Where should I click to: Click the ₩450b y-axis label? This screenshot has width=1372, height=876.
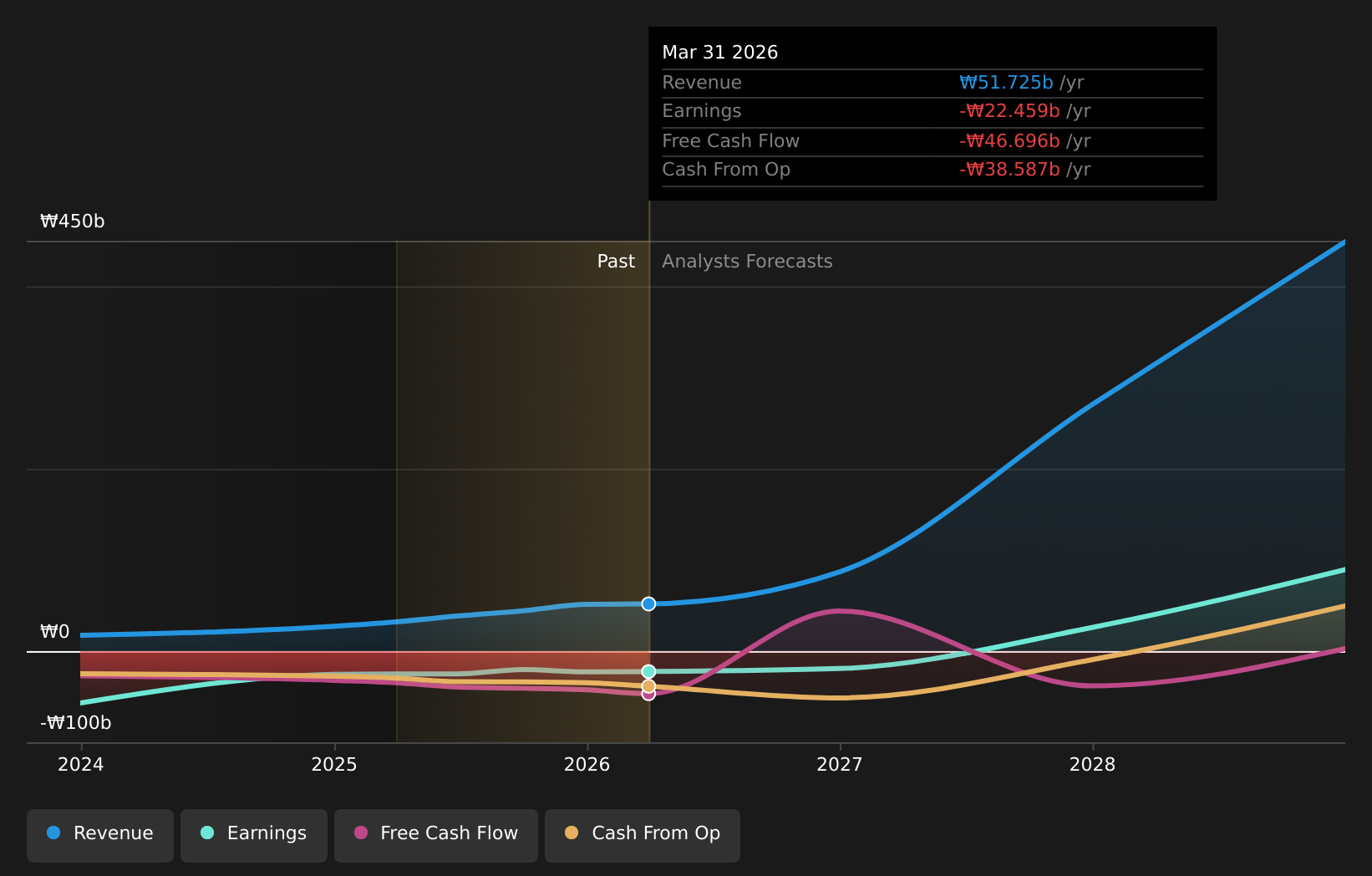click(x=73, y=222)
